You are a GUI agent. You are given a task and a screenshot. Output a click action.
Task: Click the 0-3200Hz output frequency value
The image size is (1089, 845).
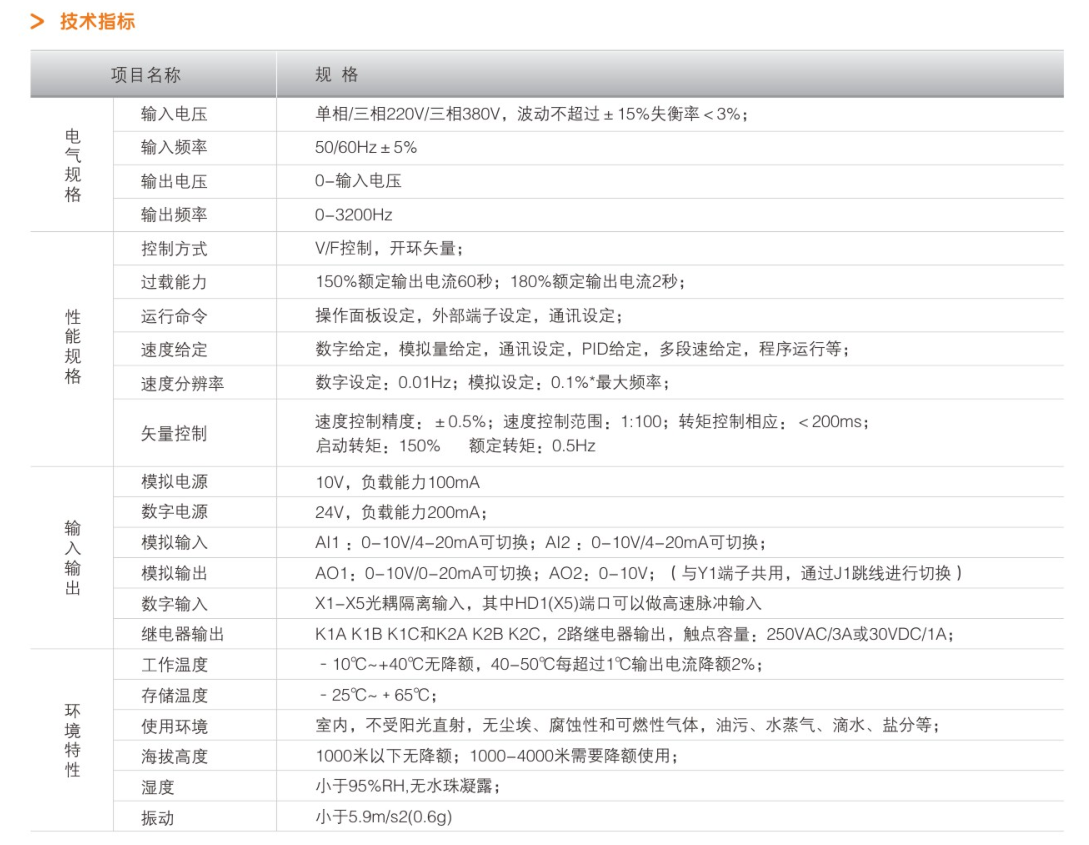[354, 215]
